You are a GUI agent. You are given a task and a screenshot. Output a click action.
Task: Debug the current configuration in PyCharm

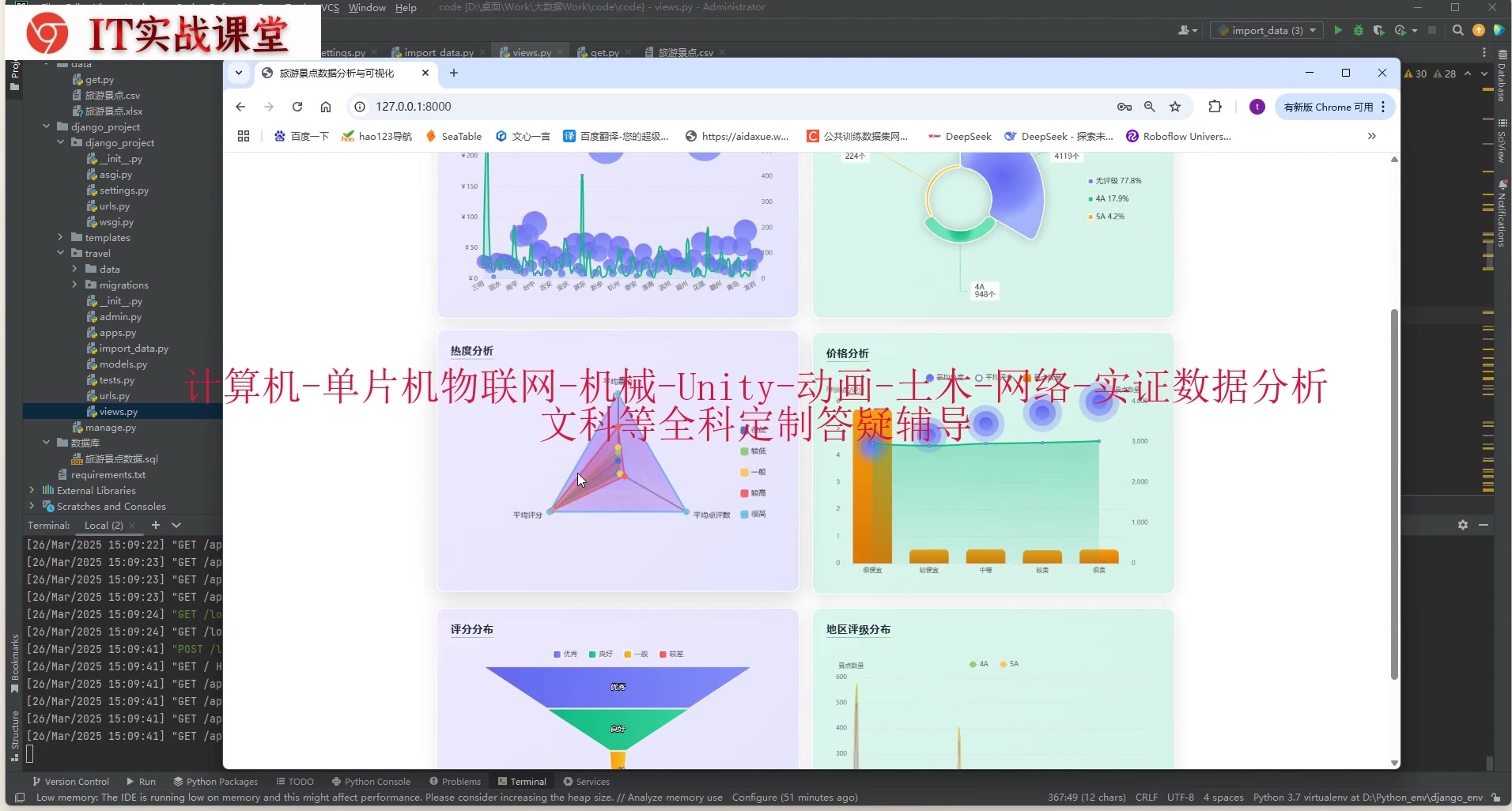click(1359, 30)
